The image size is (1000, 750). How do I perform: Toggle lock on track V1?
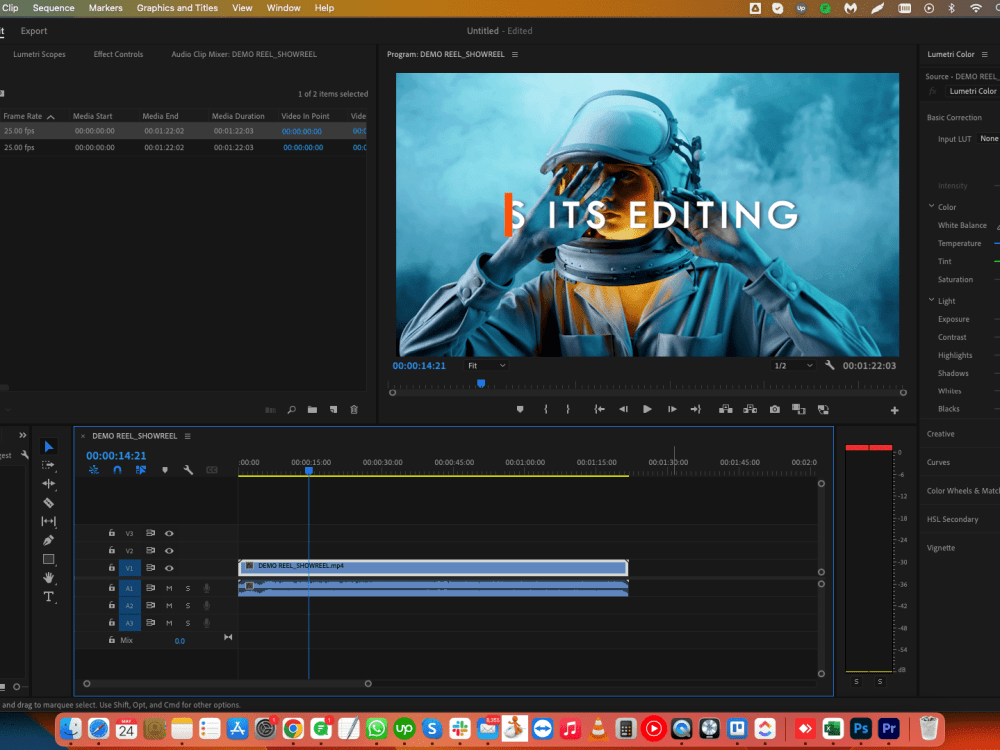112,568
